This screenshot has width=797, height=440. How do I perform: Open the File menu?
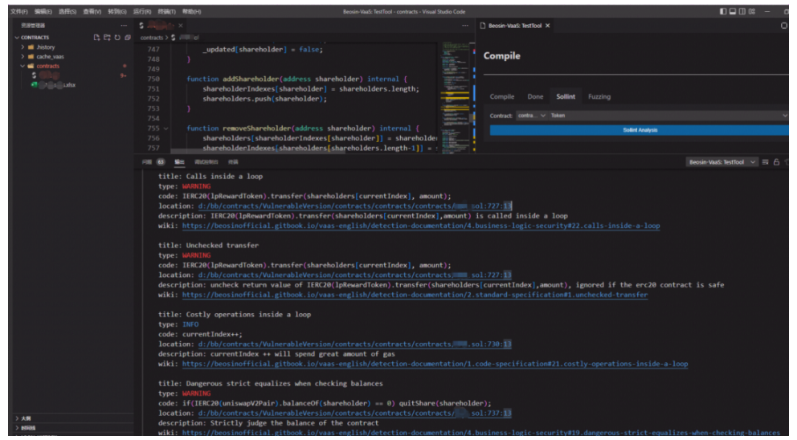coord(19,11)
